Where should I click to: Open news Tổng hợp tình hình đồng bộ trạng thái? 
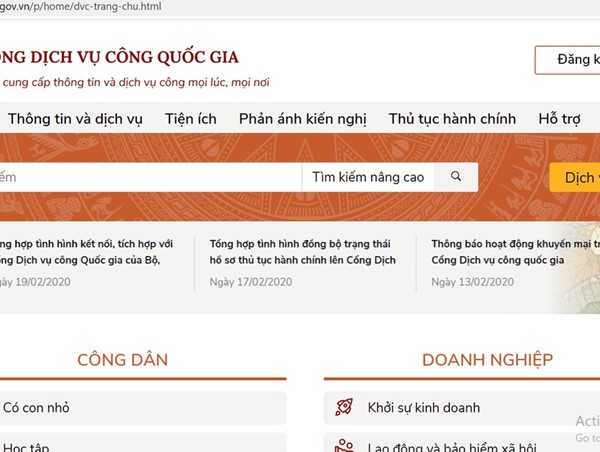pyautogui.click(x=302, y=252)
